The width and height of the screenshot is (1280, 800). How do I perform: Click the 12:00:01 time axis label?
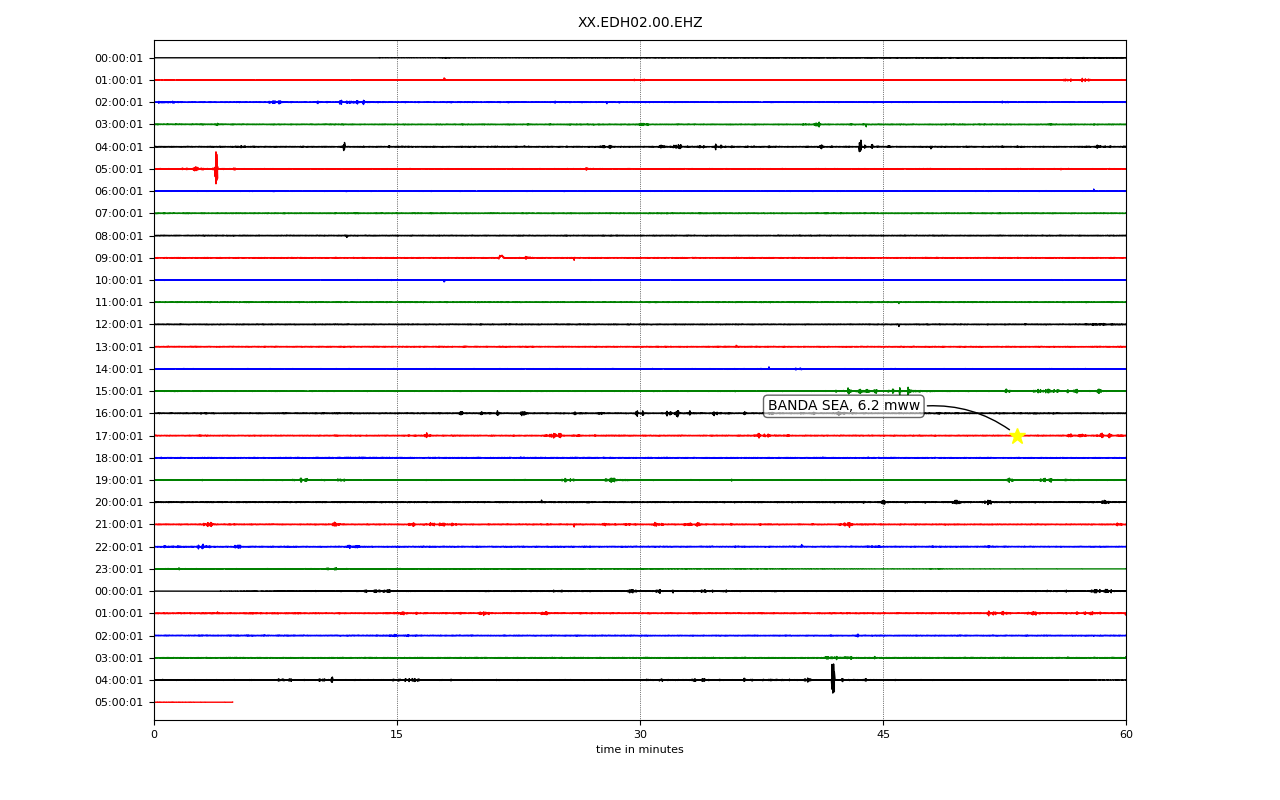pyautogui.click(x=119, y=324)
